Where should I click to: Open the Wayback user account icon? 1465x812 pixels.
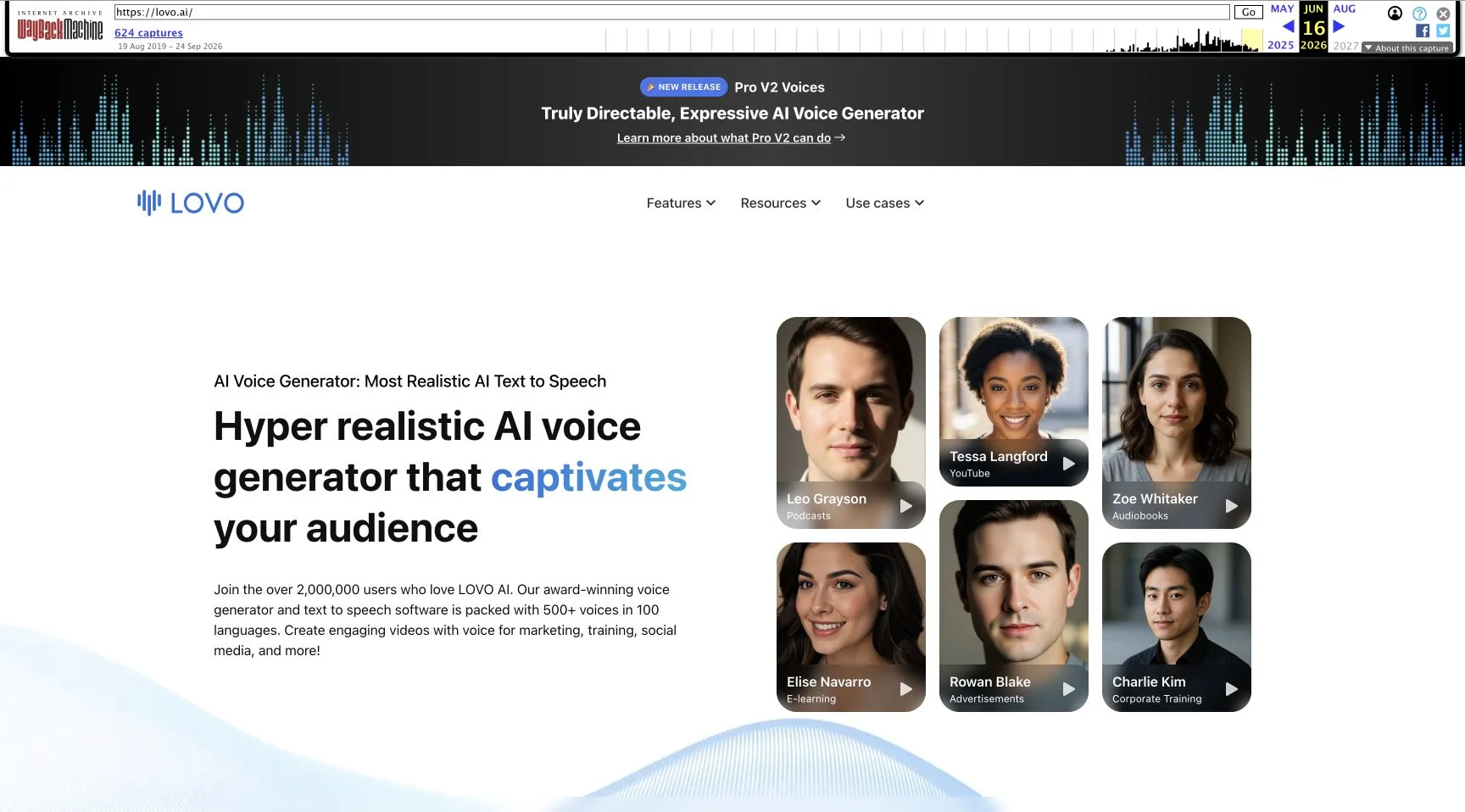tap(1395, 13)
